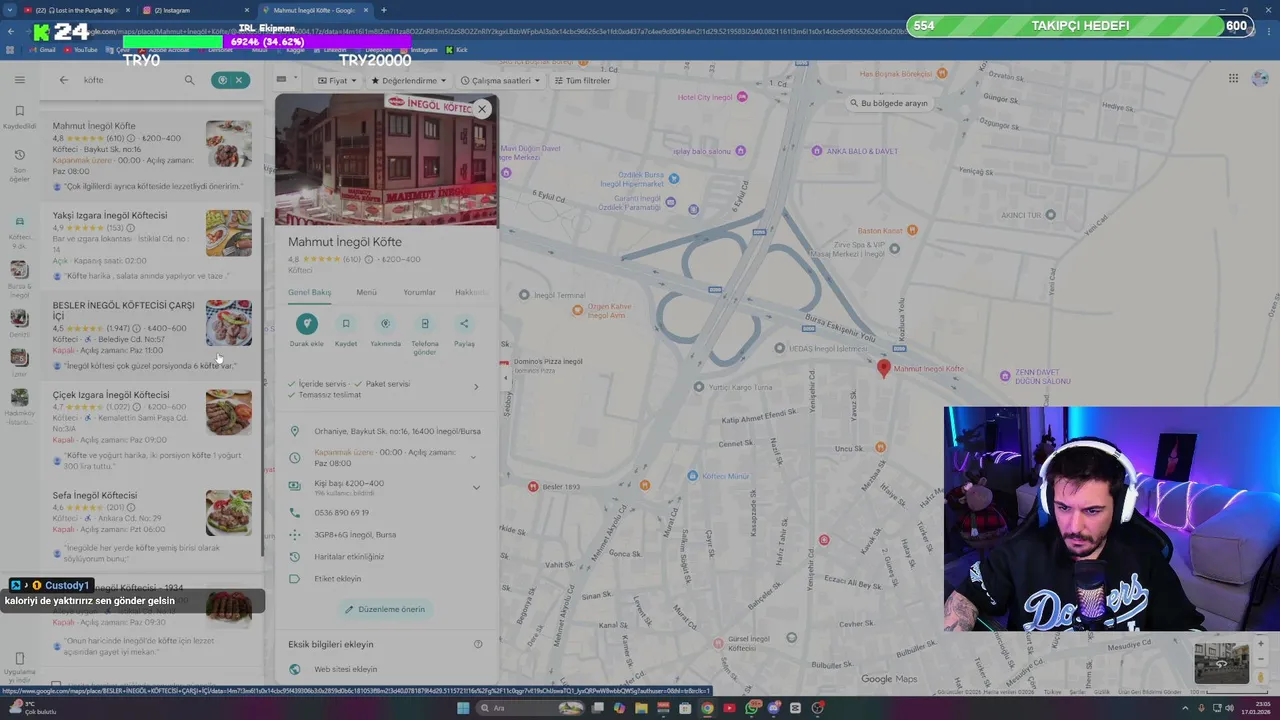Open the Denizli recent thumbnail
The width and height of the screenshot is (1280, 720).
[x=19, y=318]
